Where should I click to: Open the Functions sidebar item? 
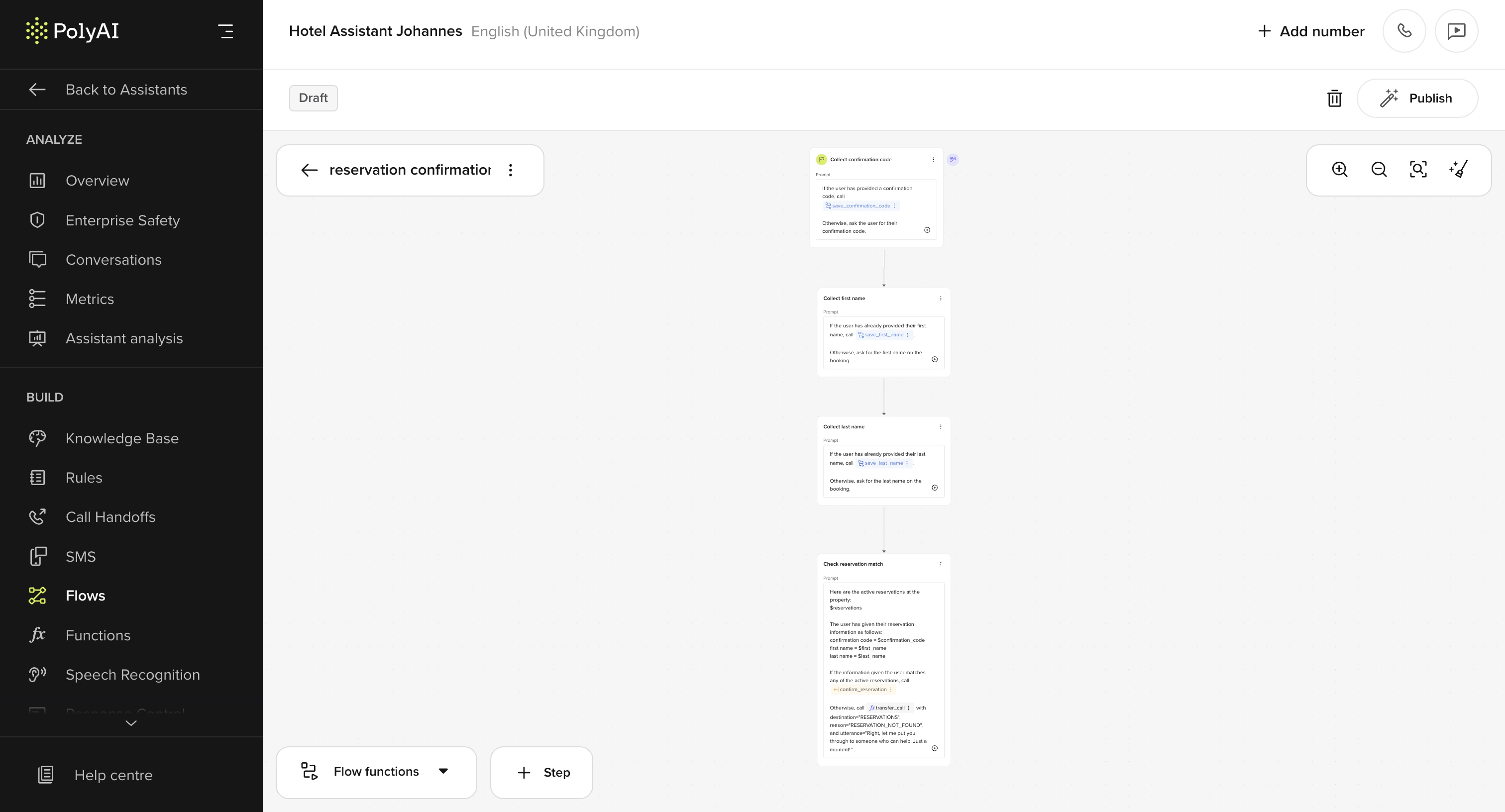(98, 635)
